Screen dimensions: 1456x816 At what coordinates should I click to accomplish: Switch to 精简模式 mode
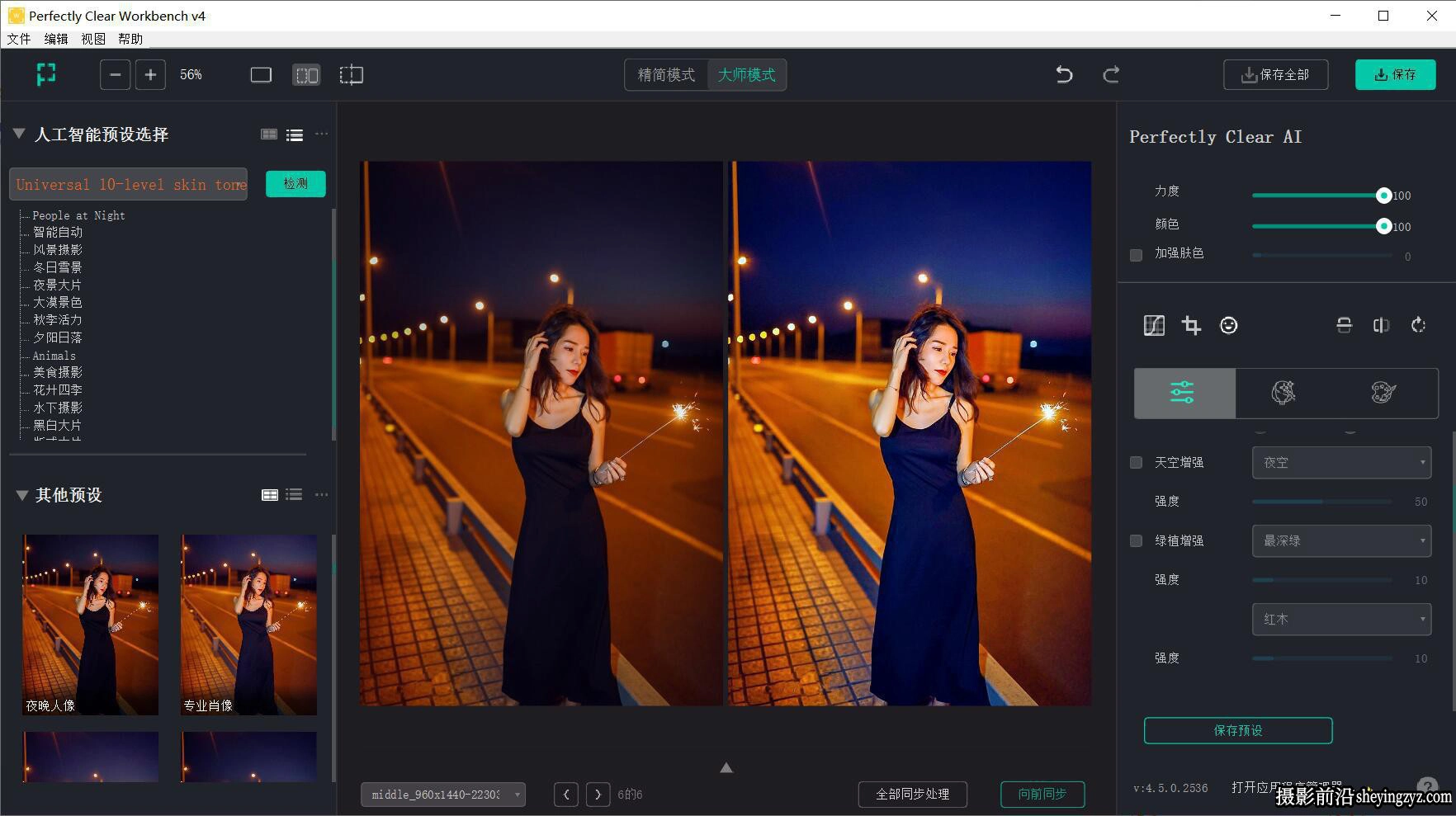[x=666, y=75]
